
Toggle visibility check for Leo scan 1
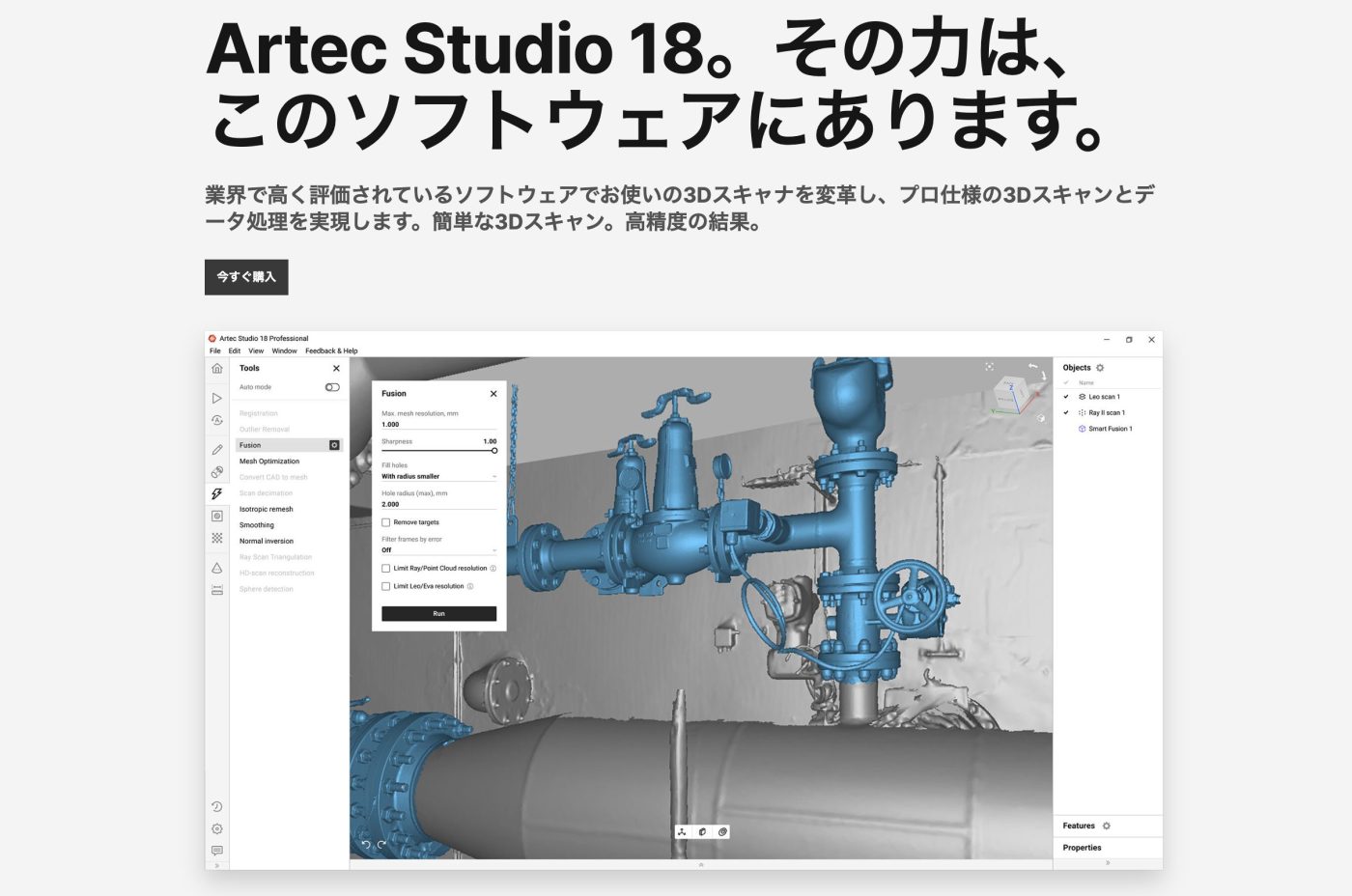tap(1066, 397)
